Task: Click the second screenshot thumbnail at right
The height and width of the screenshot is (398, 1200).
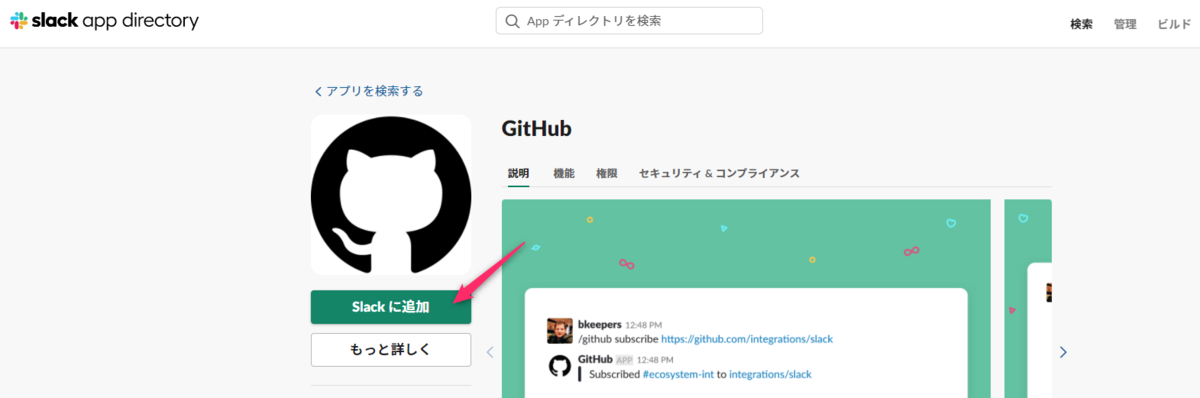Action: point(1028,298)
